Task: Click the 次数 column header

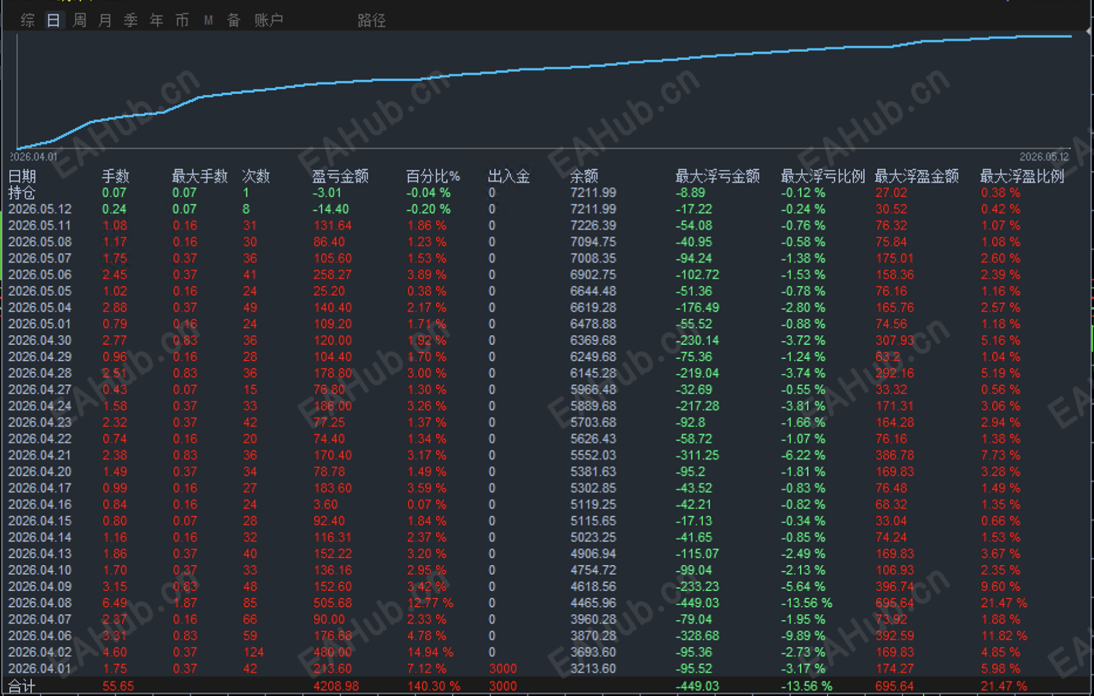Action: [256, 176]
